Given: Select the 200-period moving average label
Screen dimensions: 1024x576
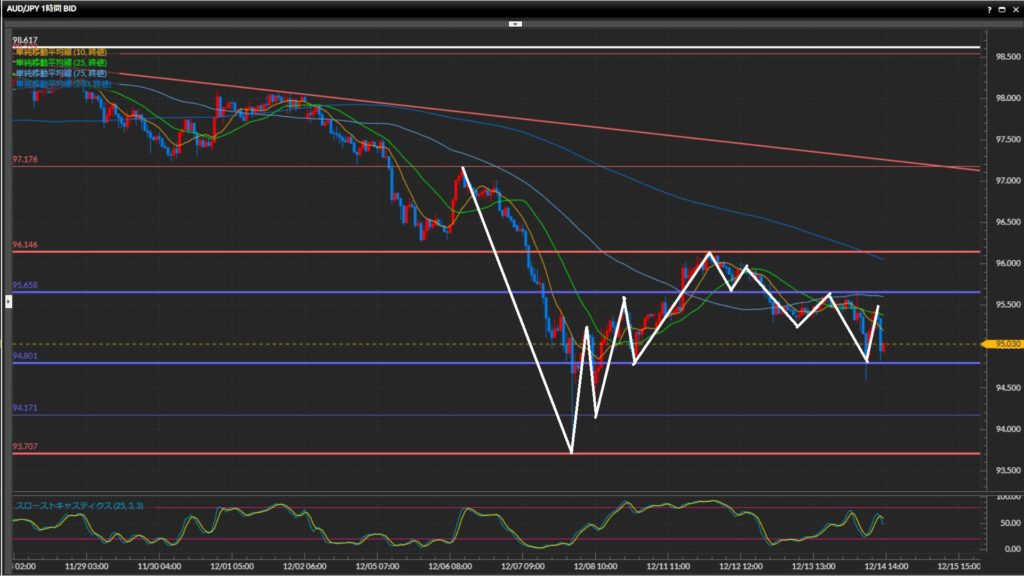Looking at the screenshot, I should coord(62,84).
